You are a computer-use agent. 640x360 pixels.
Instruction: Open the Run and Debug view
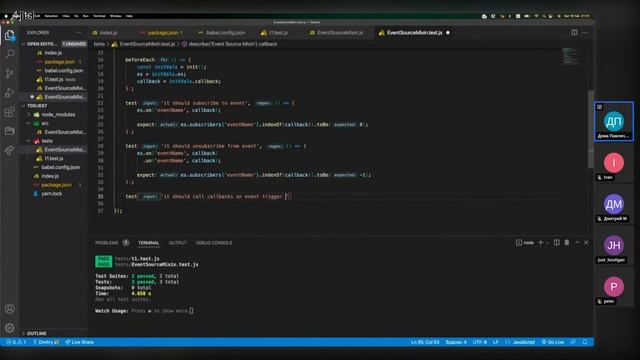10,93
